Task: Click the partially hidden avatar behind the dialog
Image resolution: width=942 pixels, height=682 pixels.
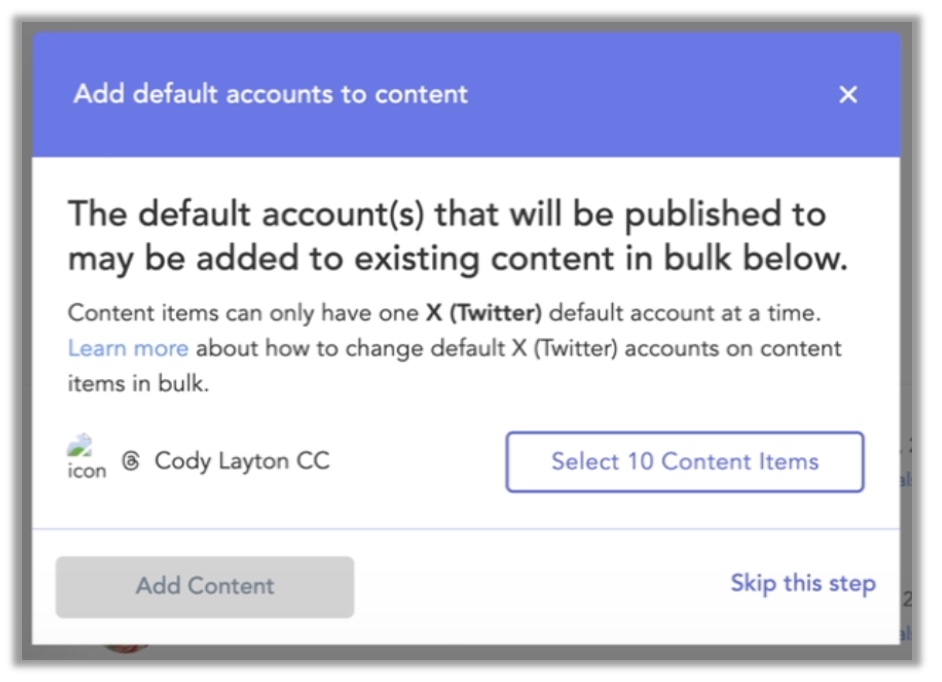Action: pyautogui.click(x=126, y=648)
